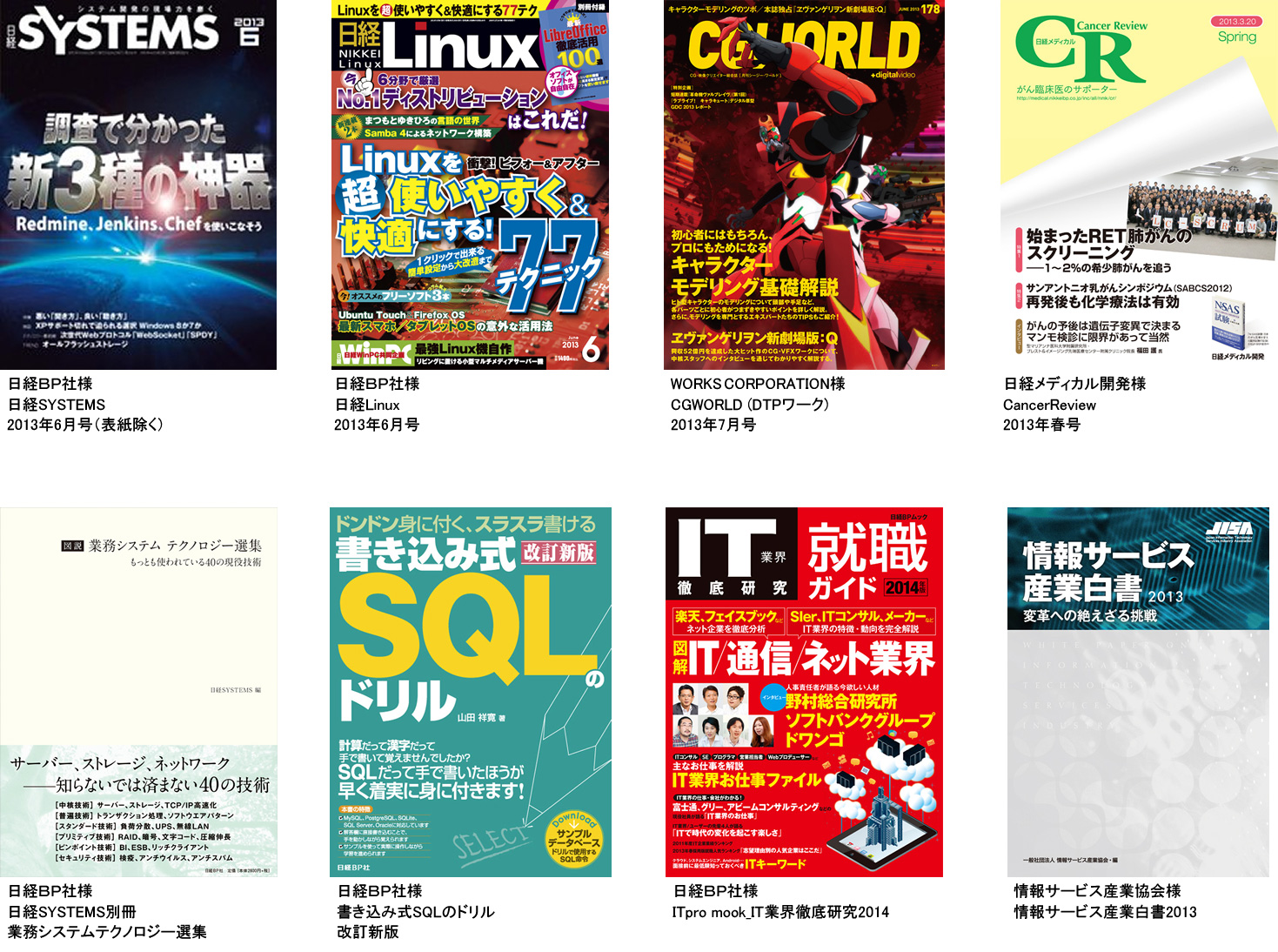Open the 日経Linux 2013 June cover thumbnail
The image size is (1278, 952).
(x=471, y=184)
